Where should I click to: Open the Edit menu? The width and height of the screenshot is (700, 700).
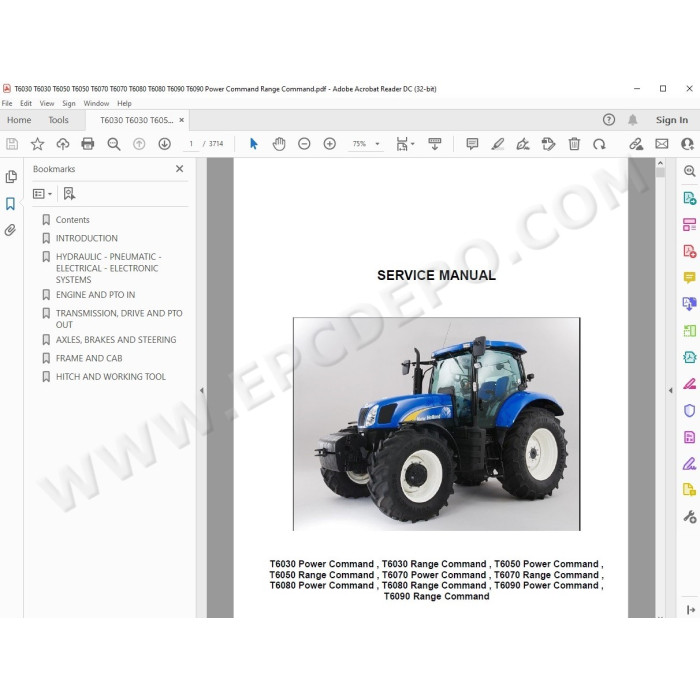[26, 103]
